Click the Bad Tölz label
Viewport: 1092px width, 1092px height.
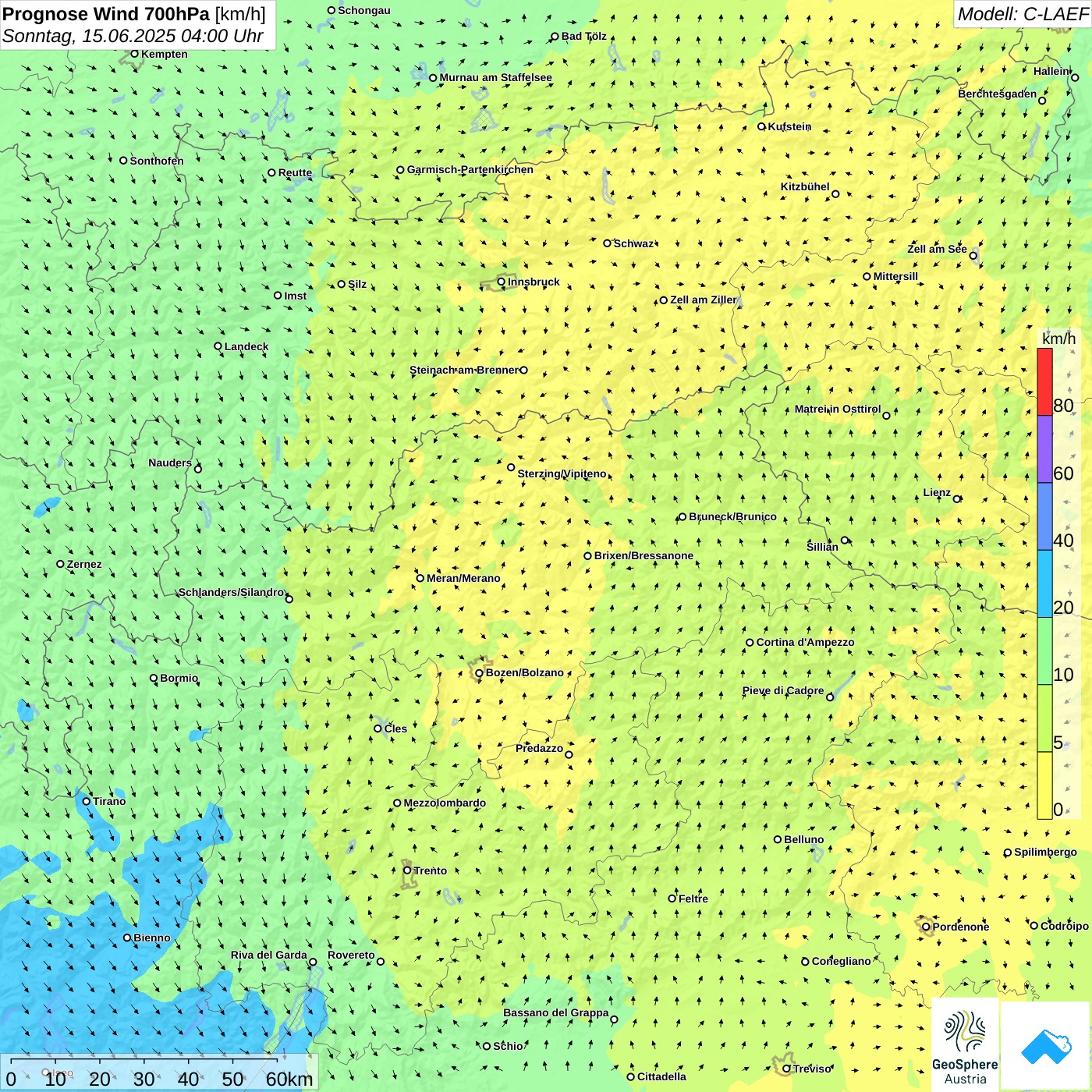coord(583,36)
